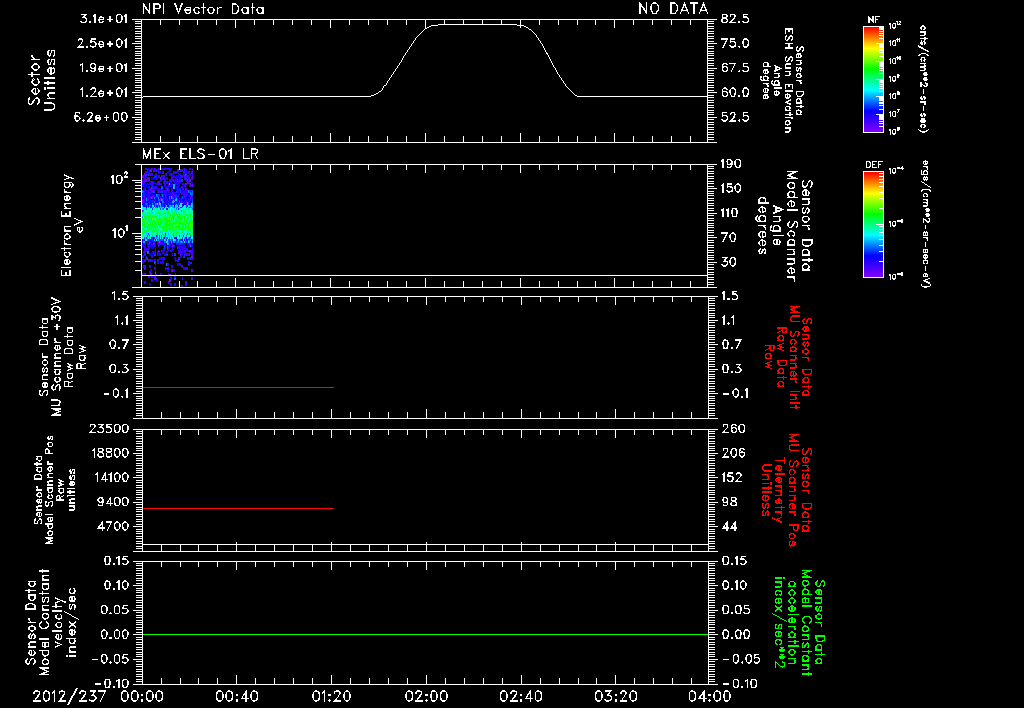
Task: Click the 04:00 time tick label
Action: tap(709, 696)
